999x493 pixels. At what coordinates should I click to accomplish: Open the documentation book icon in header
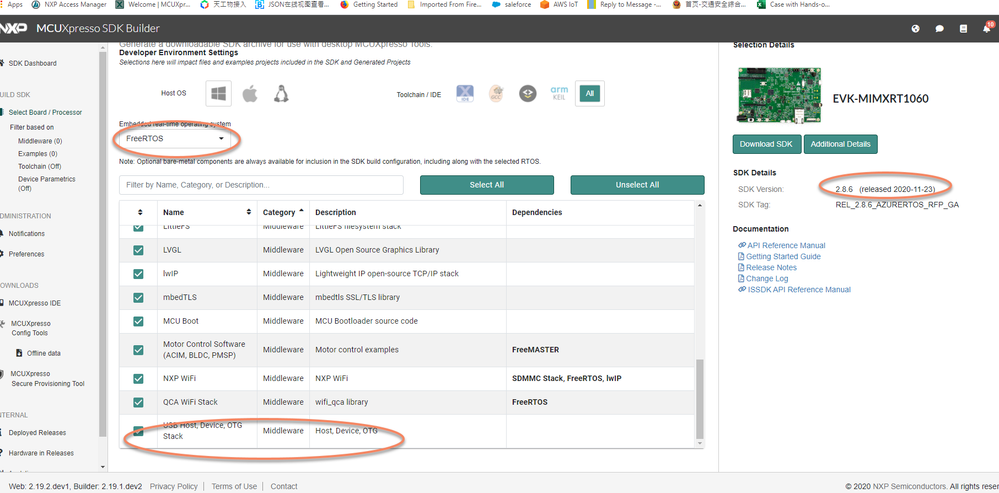click(963, 29)
